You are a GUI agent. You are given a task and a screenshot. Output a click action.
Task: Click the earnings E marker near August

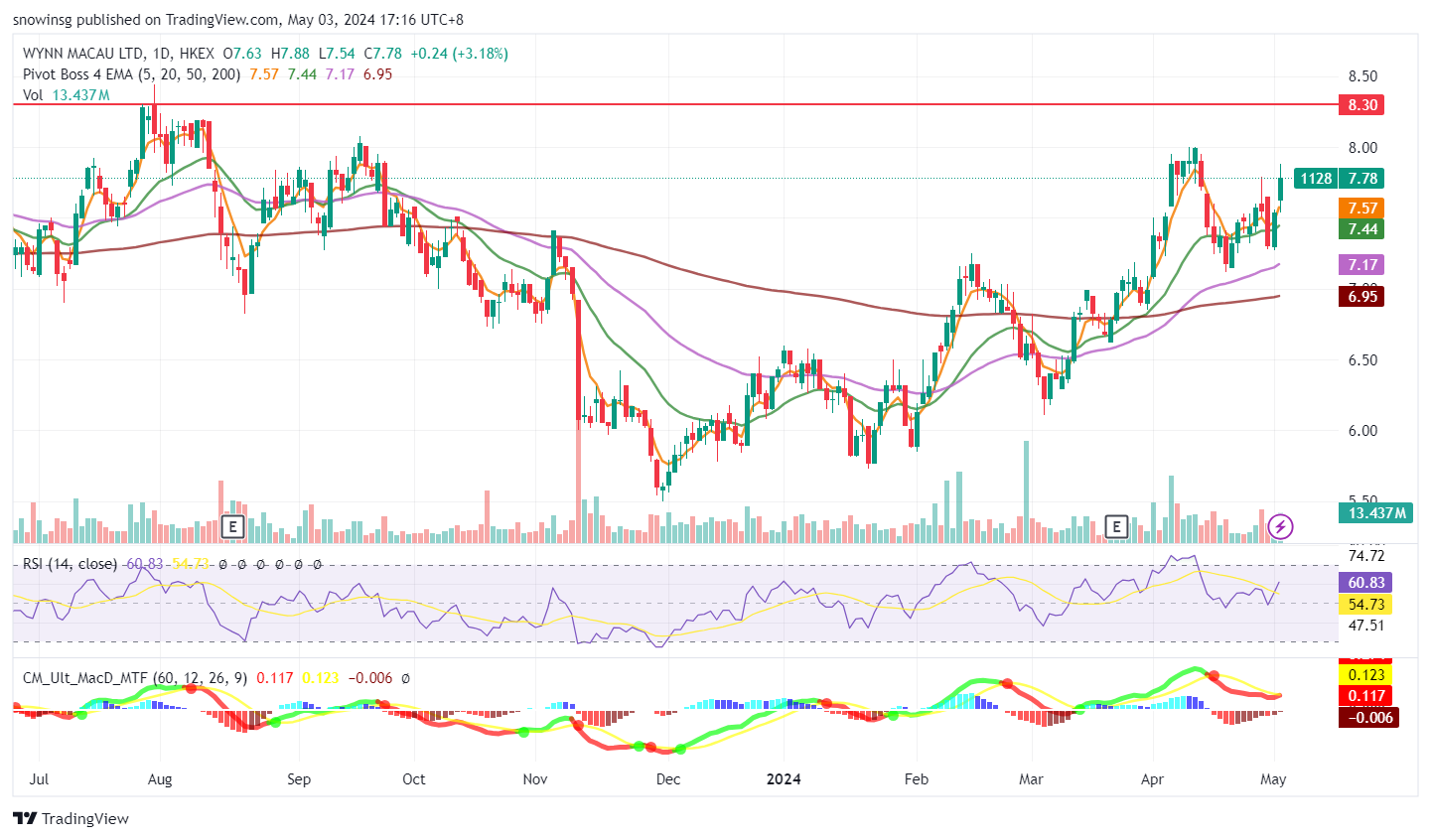click(232, 526)
